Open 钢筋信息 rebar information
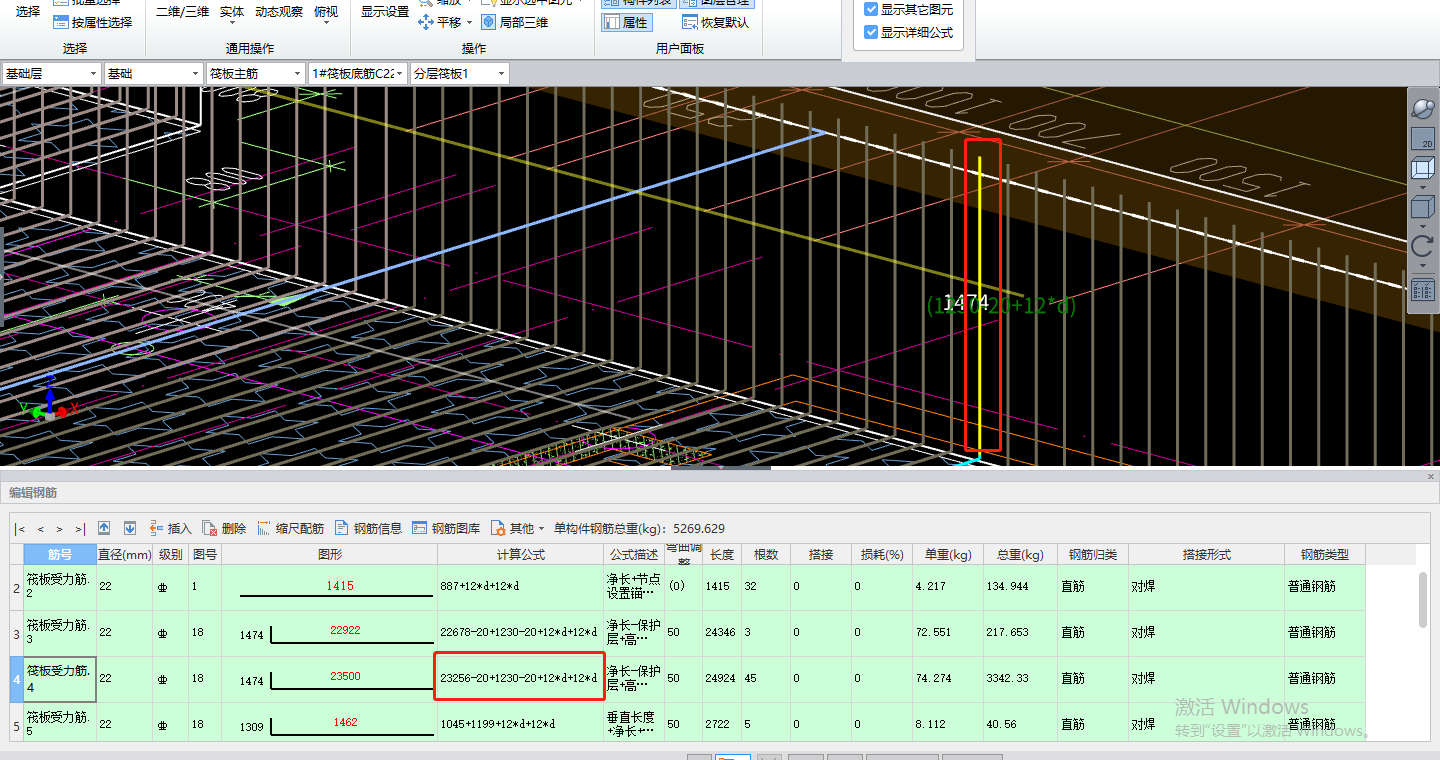This screenshot has height=760, width=1440. pyautogui.click(x=368, y=528)
